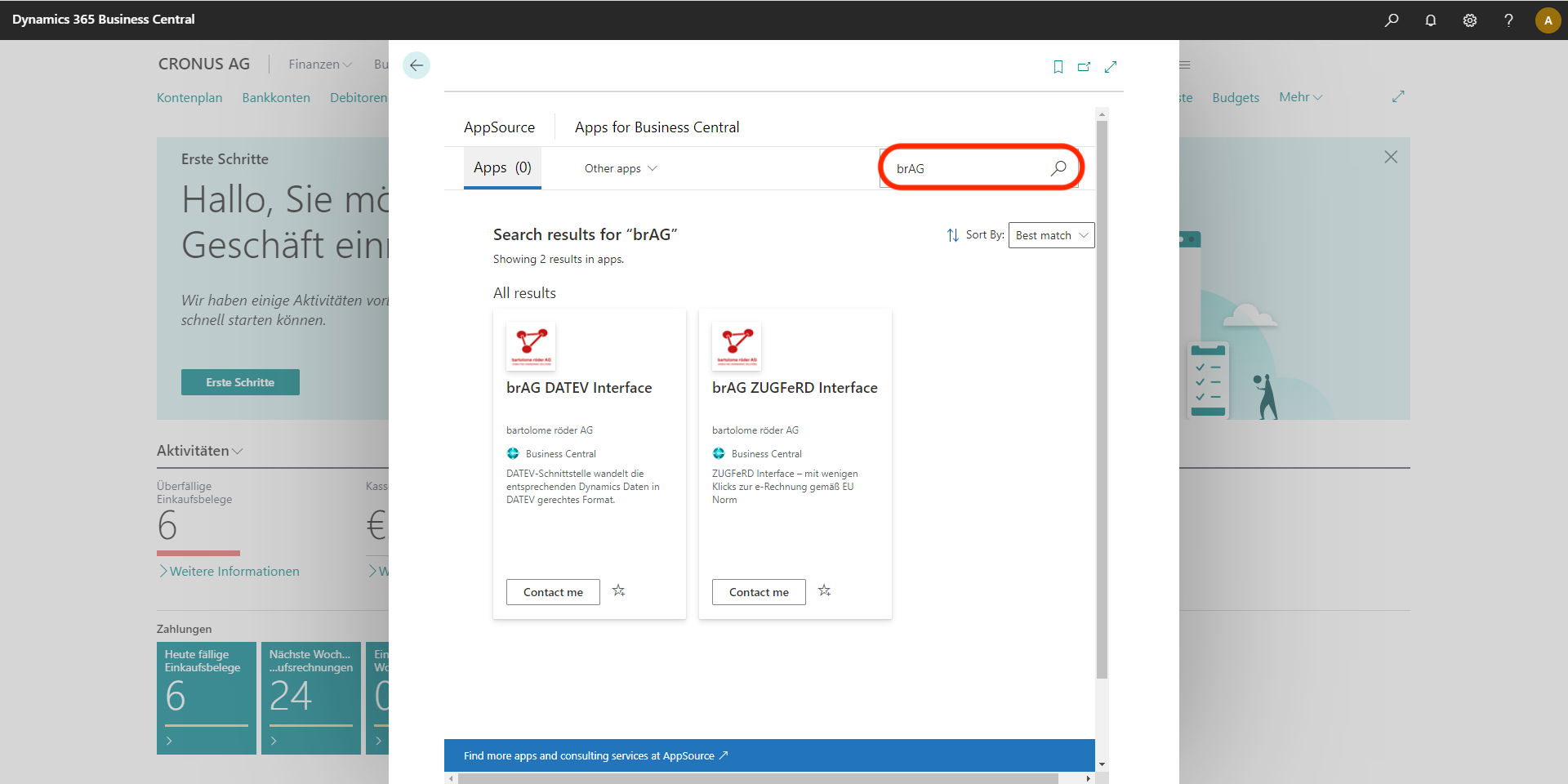This screenshot has height=784, width=1568.
Task: Open Find more apps at AppSource link
Action: 595,755
